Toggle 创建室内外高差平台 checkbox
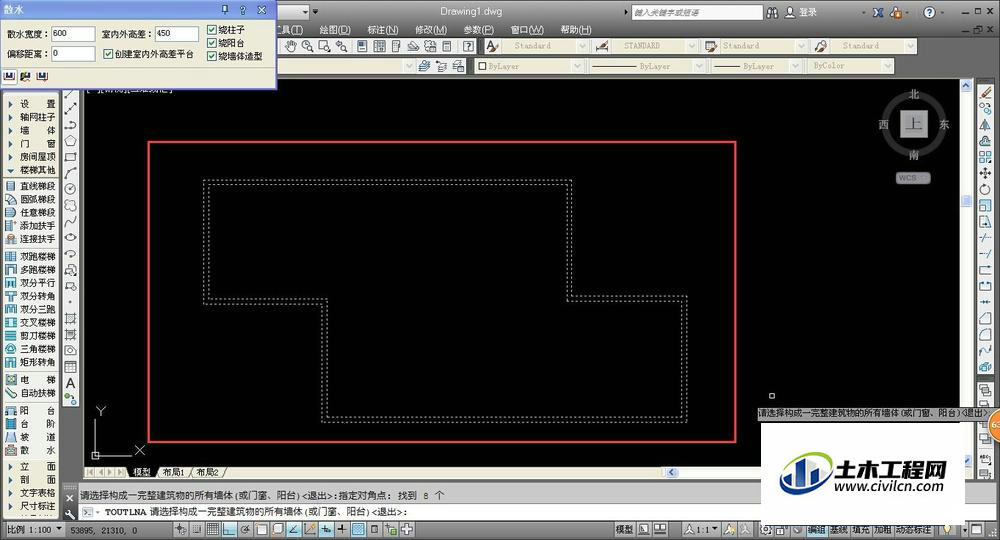The width and height of the screenshot is (1000, 540). pos(108,54)
